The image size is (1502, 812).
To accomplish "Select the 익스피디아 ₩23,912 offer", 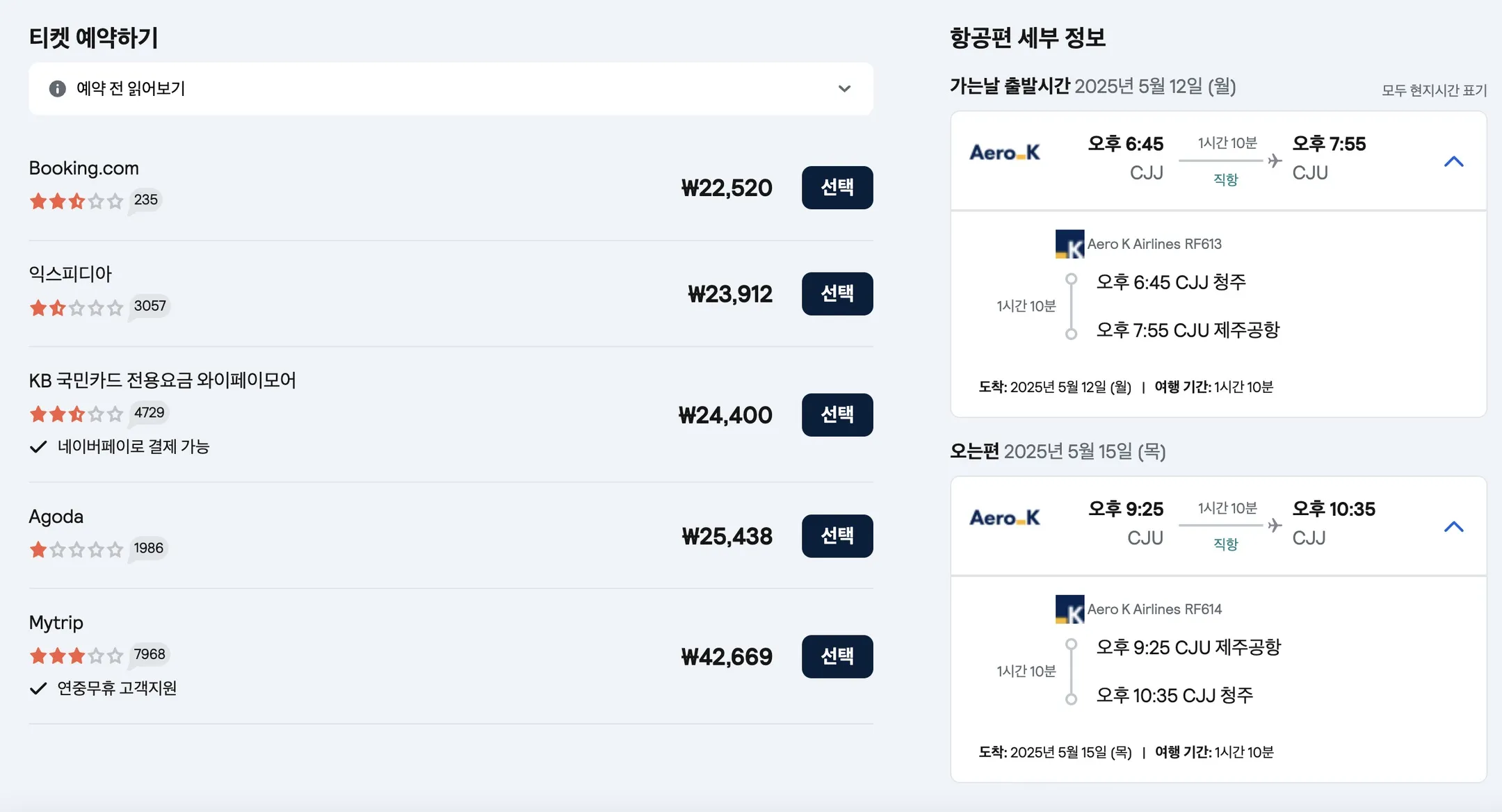I will pos(837,293).
